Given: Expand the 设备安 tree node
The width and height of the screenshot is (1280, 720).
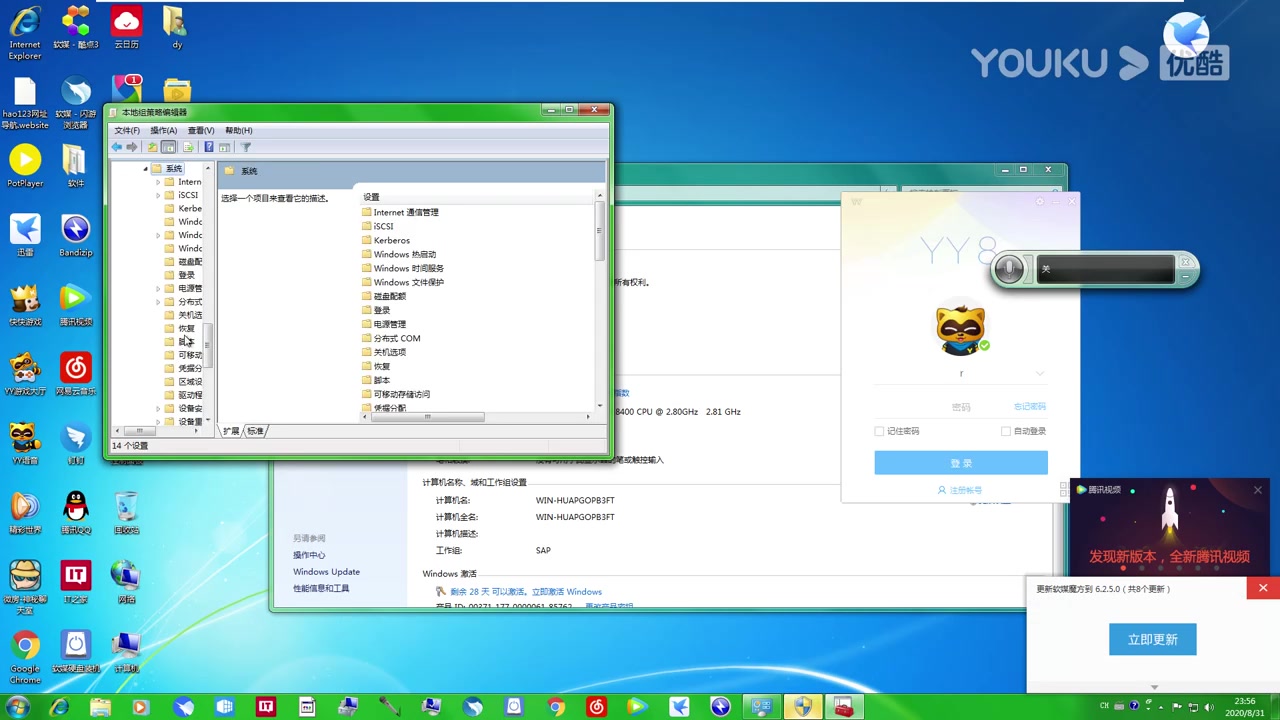Looking at the screenshot, I should pyautogui.click(x=158, y=408).
